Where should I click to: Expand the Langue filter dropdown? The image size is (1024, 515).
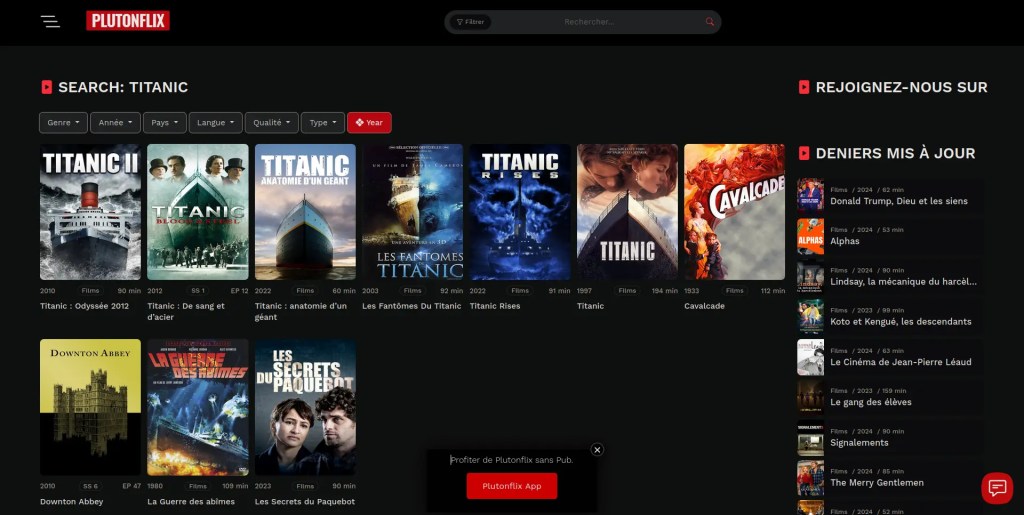216,123
